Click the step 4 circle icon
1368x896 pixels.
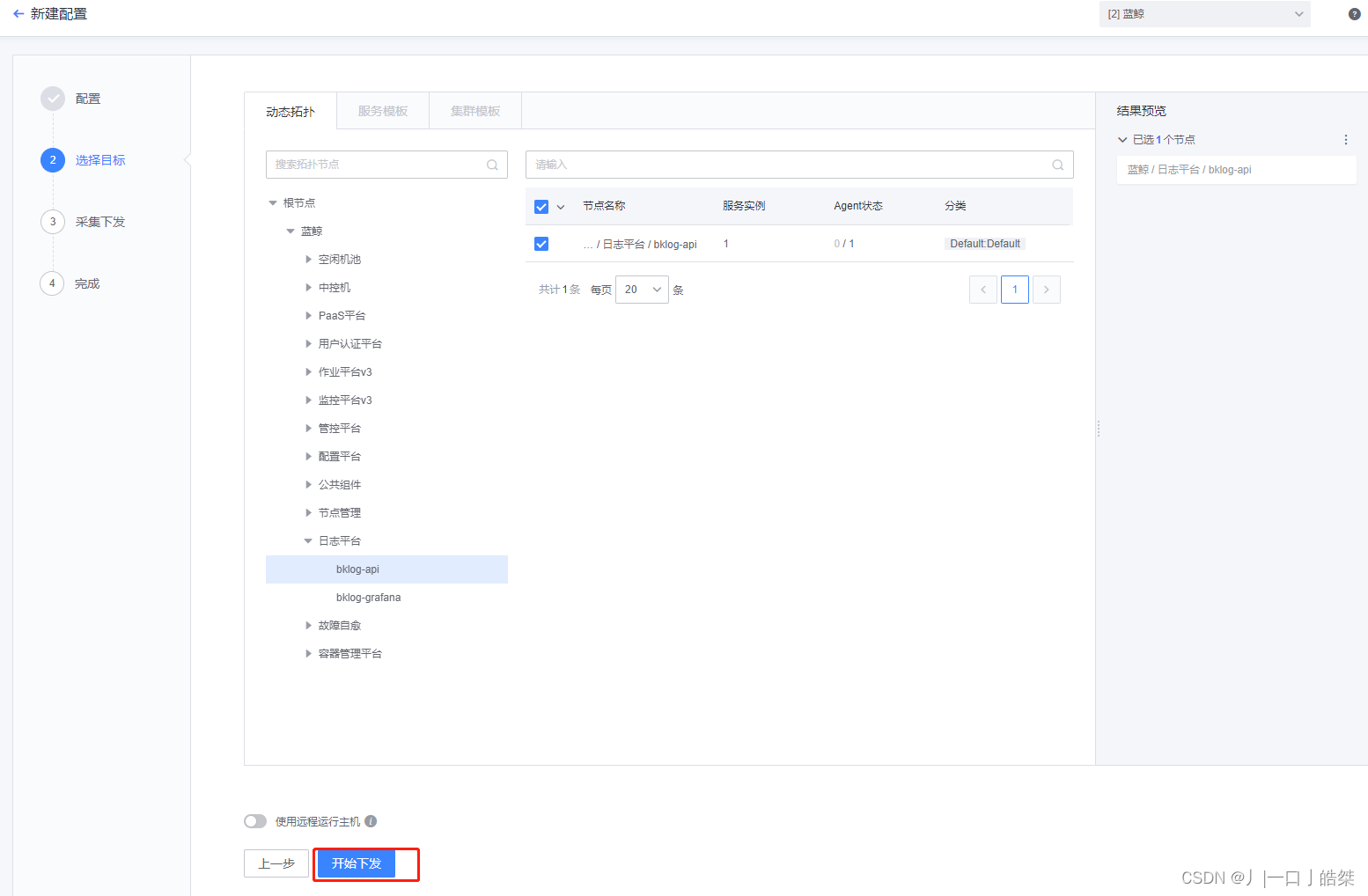point(53,283)
